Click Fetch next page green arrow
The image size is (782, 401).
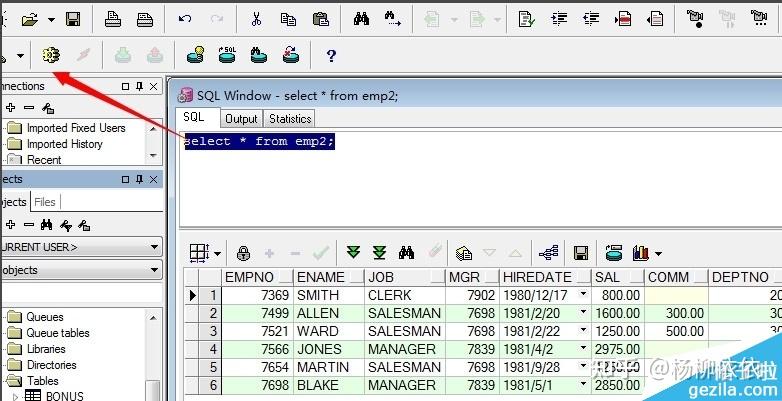click(x=353, y=252)
